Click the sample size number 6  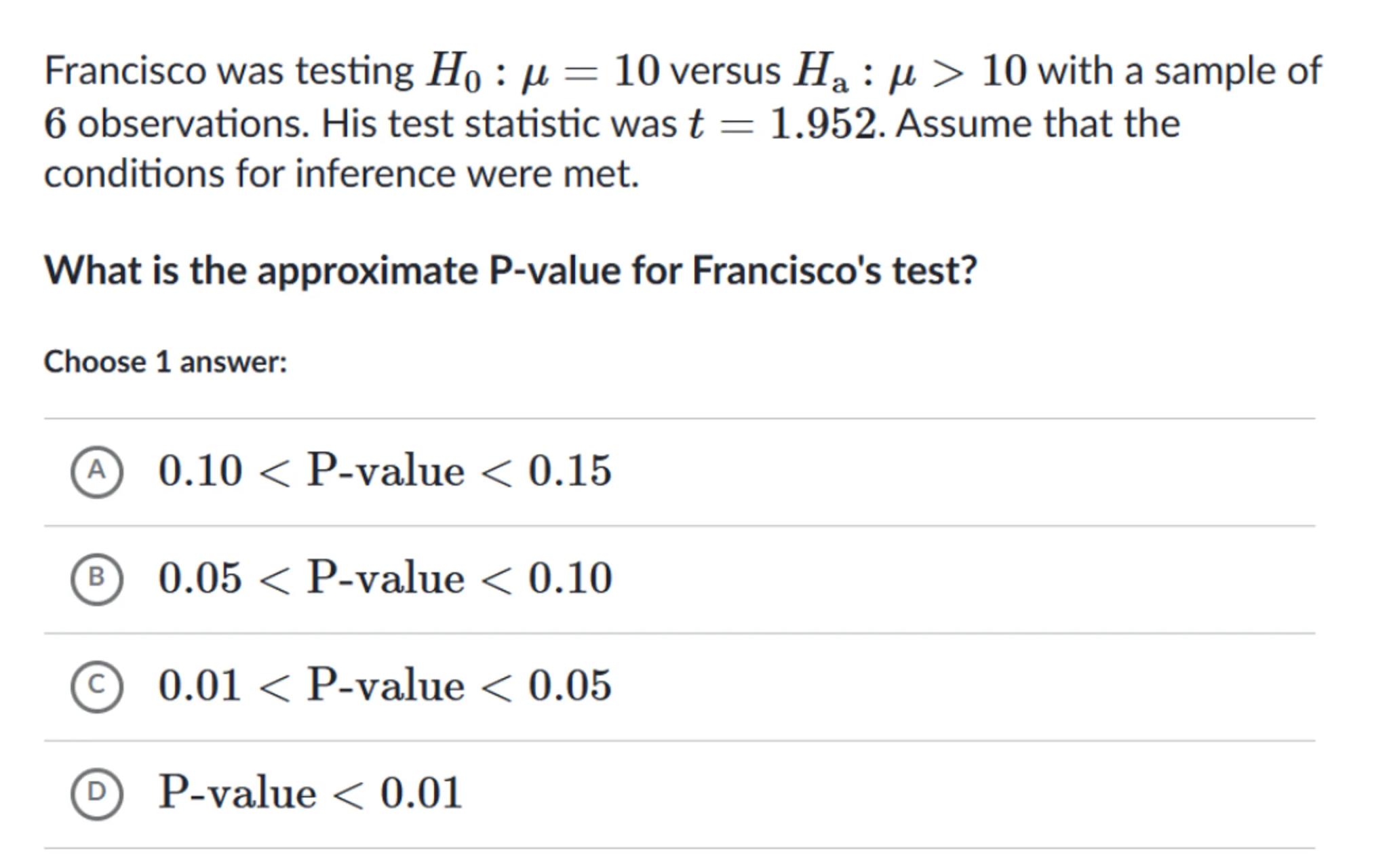pyautogui.click(x=55, y=125)
